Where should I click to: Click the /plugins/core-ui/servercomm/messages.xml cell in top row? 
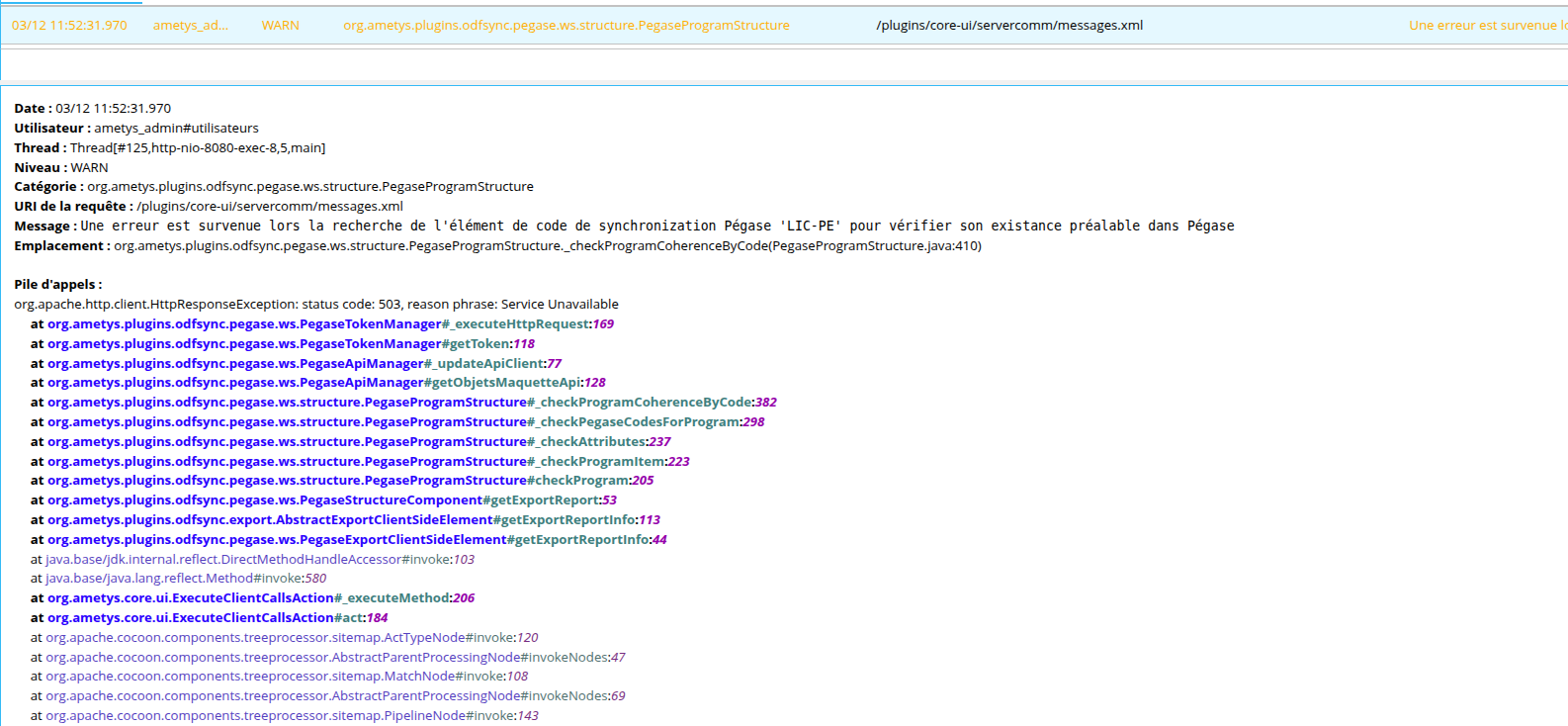pyautogui.click(x=1008, y=26)
